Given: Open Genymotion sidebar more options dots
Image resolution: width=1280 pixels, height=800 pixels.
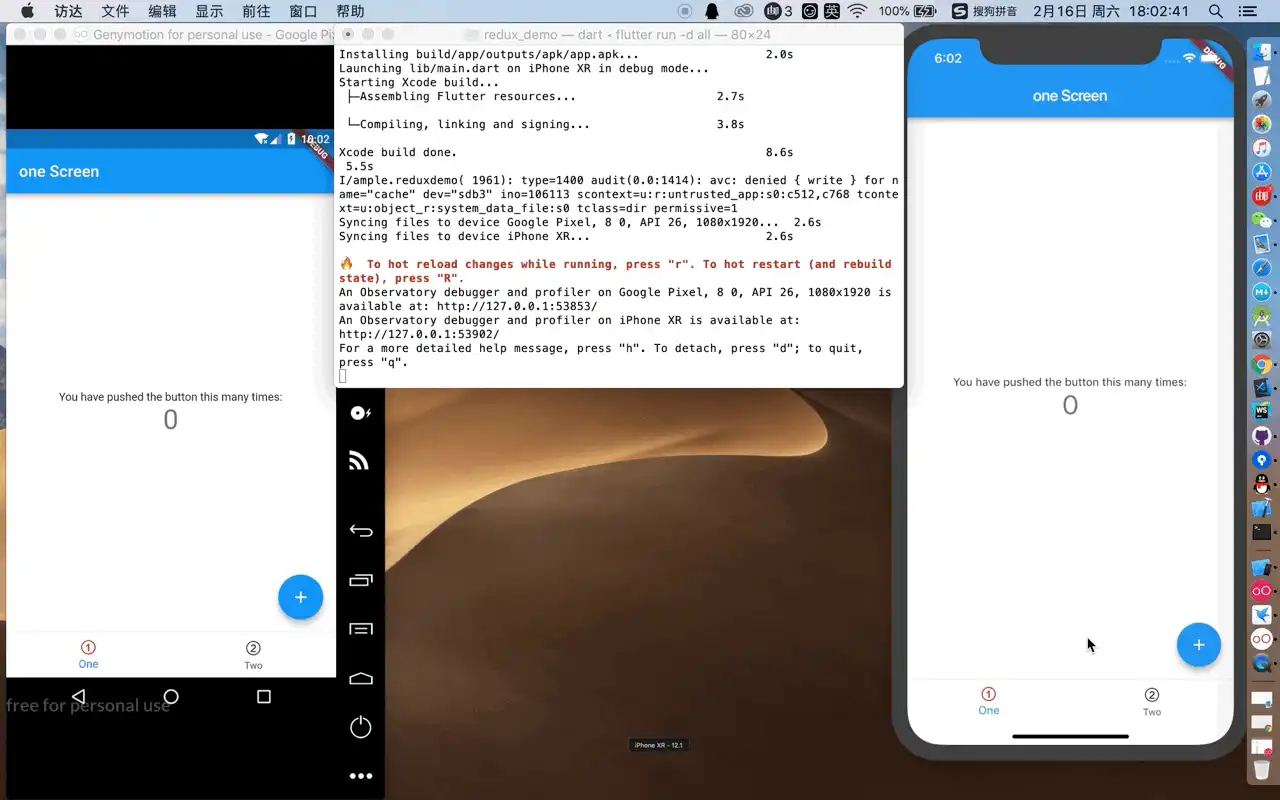Looking at the screenshot, I should (x=360, y=775).
